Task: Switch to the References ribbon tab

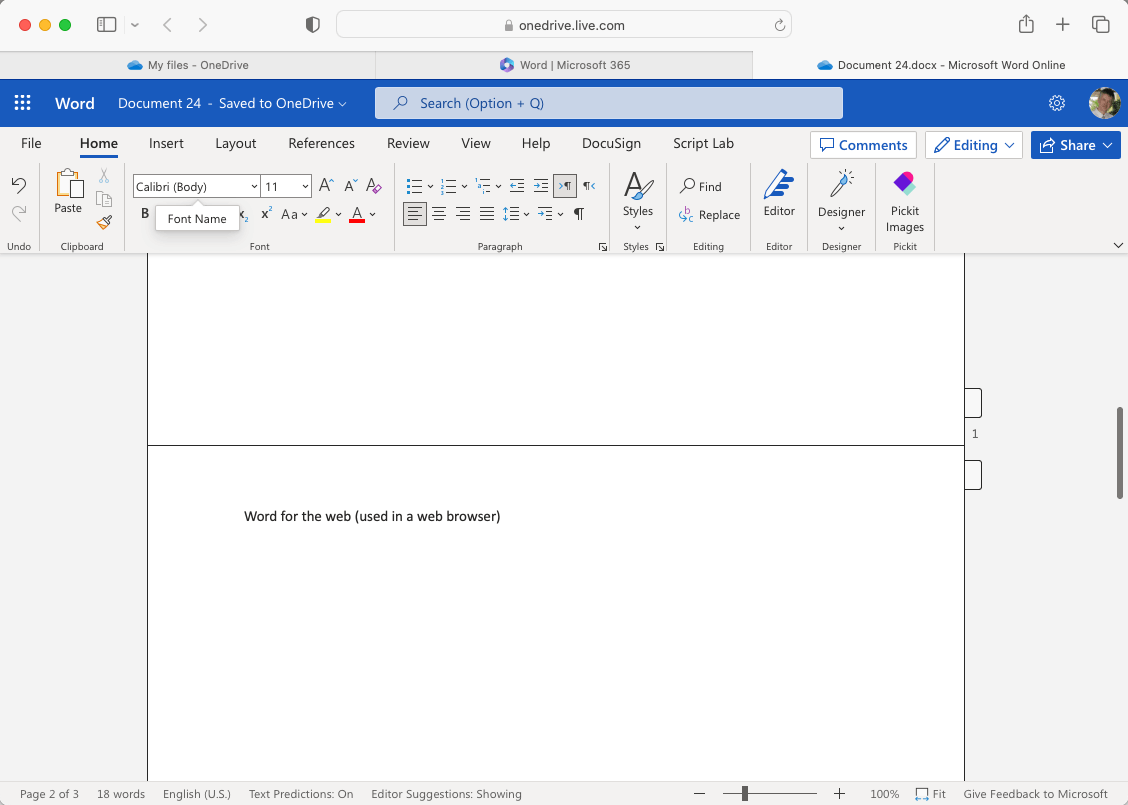Action: coord(321,143)
